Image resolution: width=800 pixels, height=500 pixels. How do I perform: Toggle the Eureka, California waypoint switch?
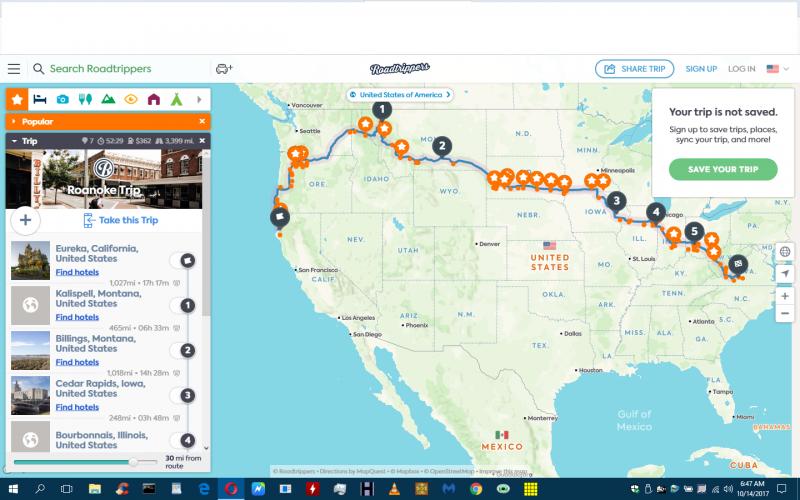(186, 260)
